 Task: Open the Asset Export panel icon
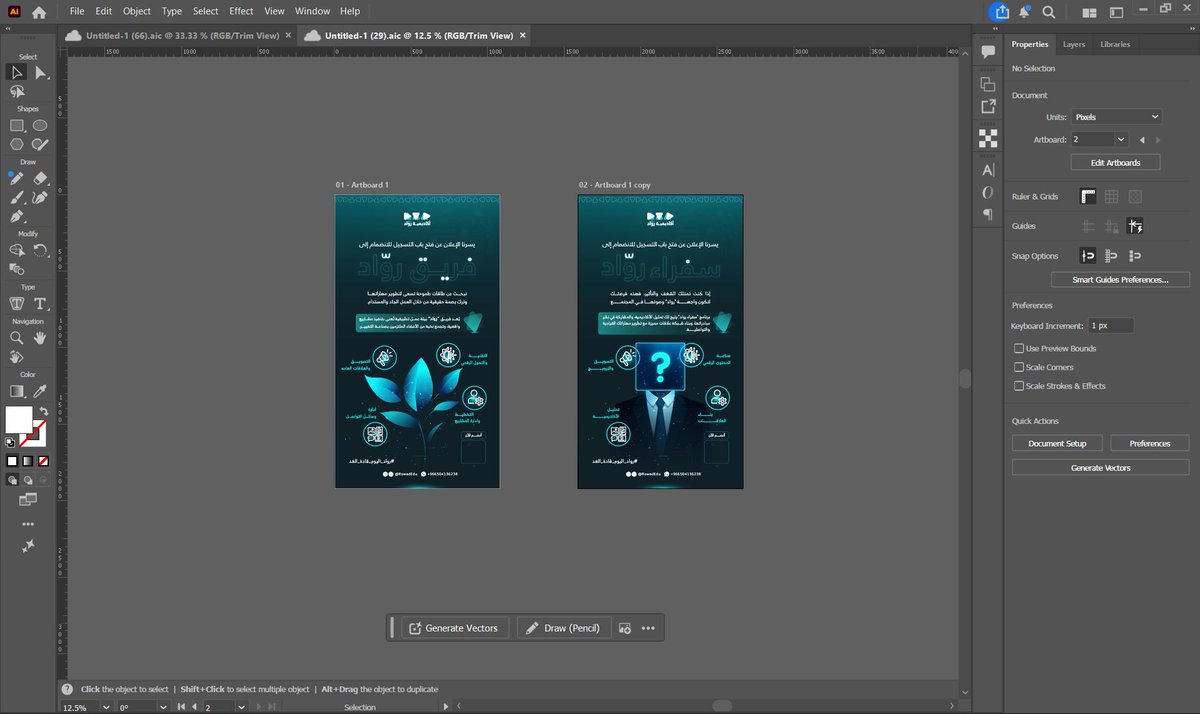pyautogui.click(x=988, y=106)
